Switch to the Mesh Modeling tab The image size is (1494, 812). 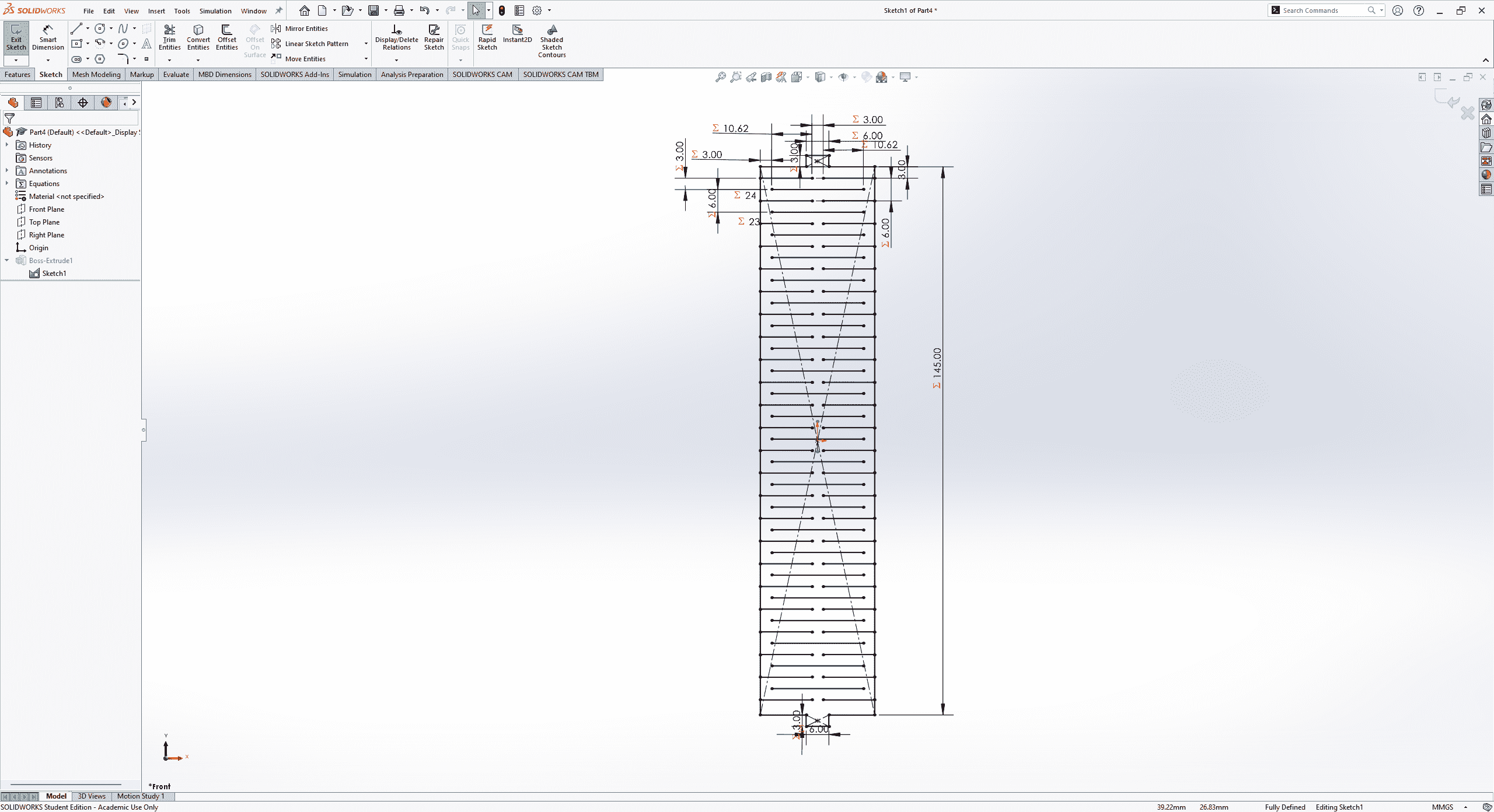pyautogui.click(x=96, y=74)
